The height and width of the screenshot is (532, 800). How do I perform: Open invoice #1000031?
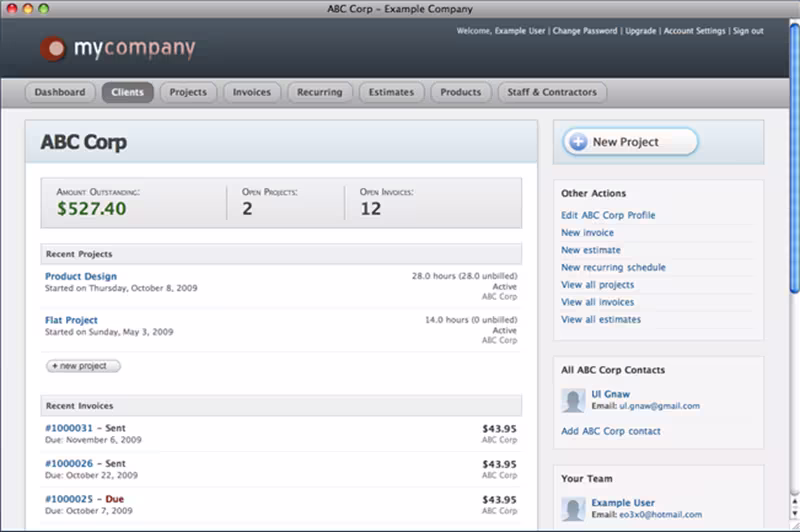pos(69,428)
